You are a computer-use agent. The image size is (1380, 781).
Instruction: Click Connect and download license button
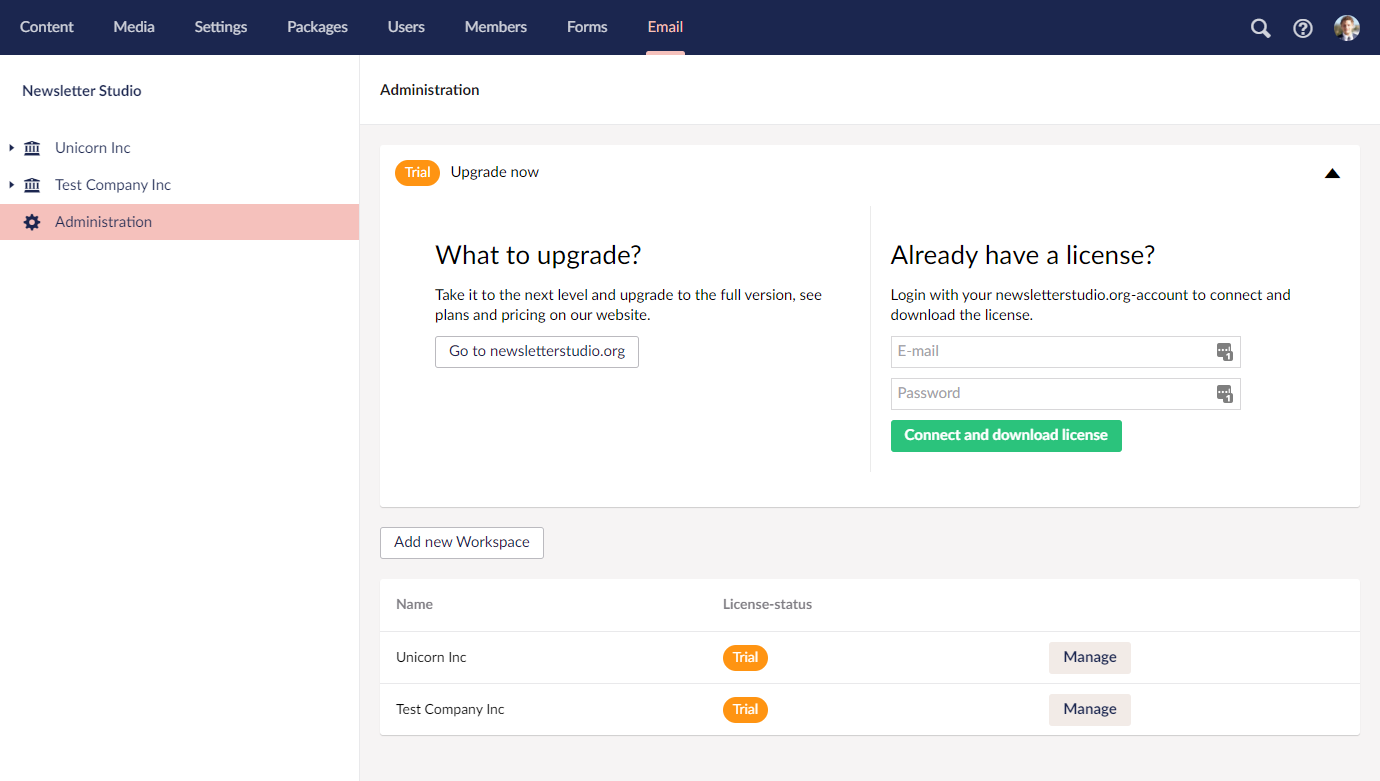click(1006, 436)
